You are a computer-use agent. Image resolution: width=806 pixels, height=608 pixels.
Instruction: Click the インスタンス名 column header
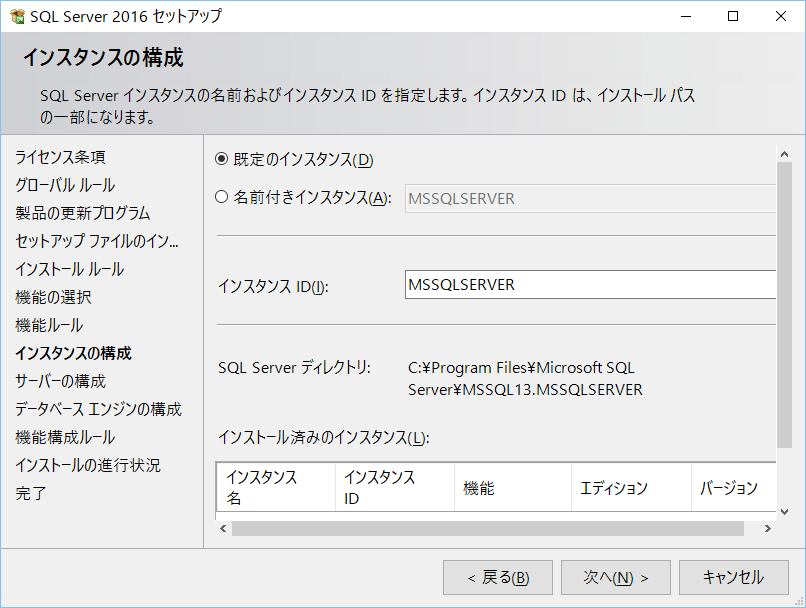click(276, 487)
